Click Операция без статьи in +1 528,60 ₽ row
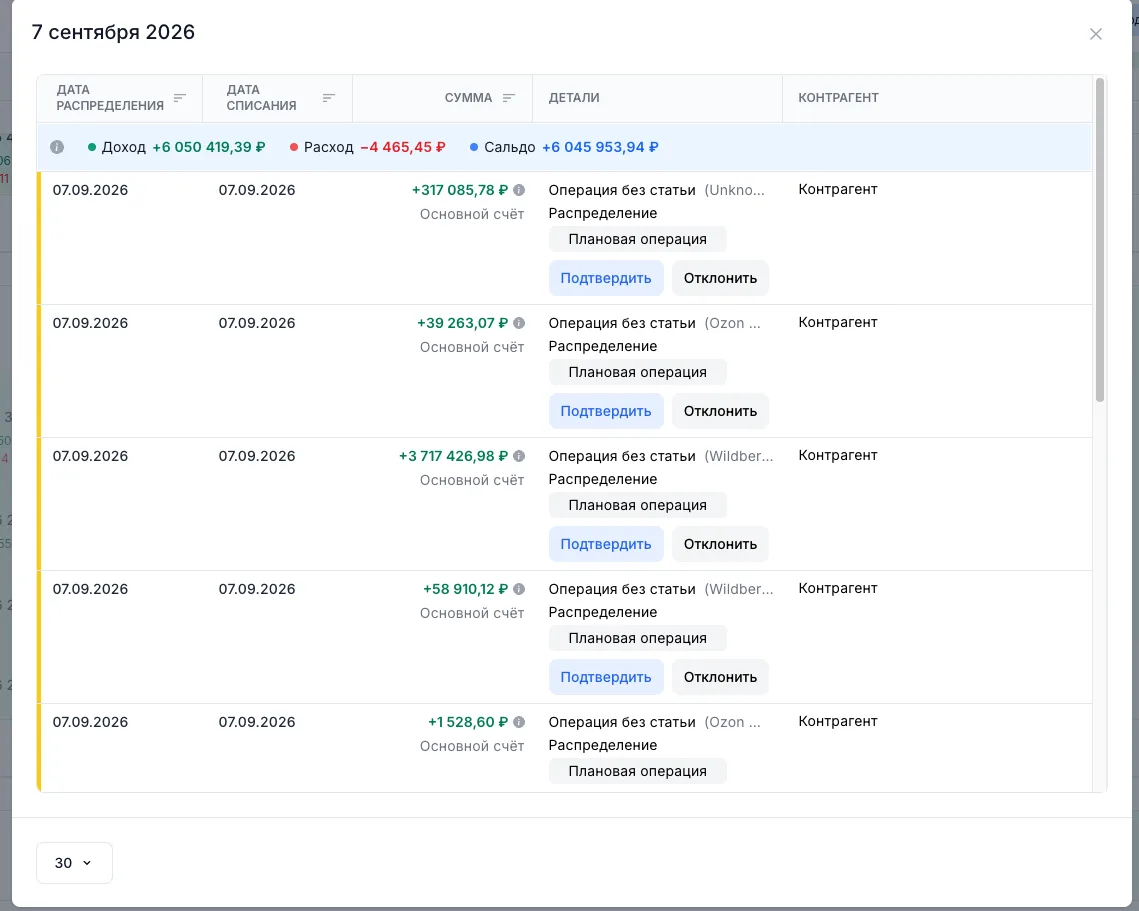Screen dimensions: 1139x911 click(x=622, y=721)
